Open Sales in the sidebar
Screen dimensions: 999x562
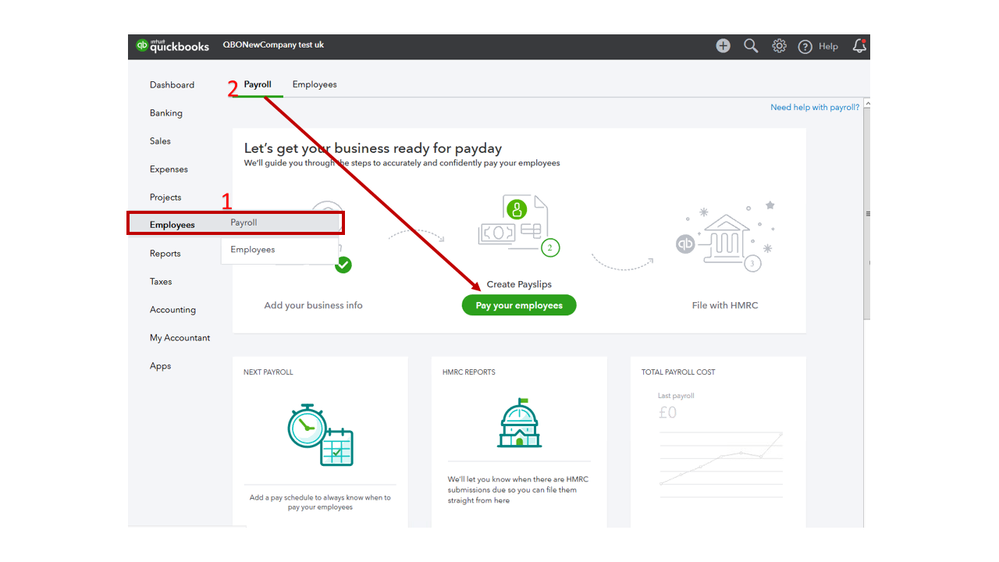pos(160,141)
